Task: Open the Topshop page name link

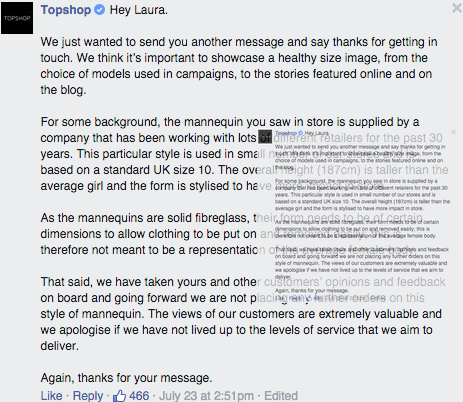Action: (x=66, y=10)
